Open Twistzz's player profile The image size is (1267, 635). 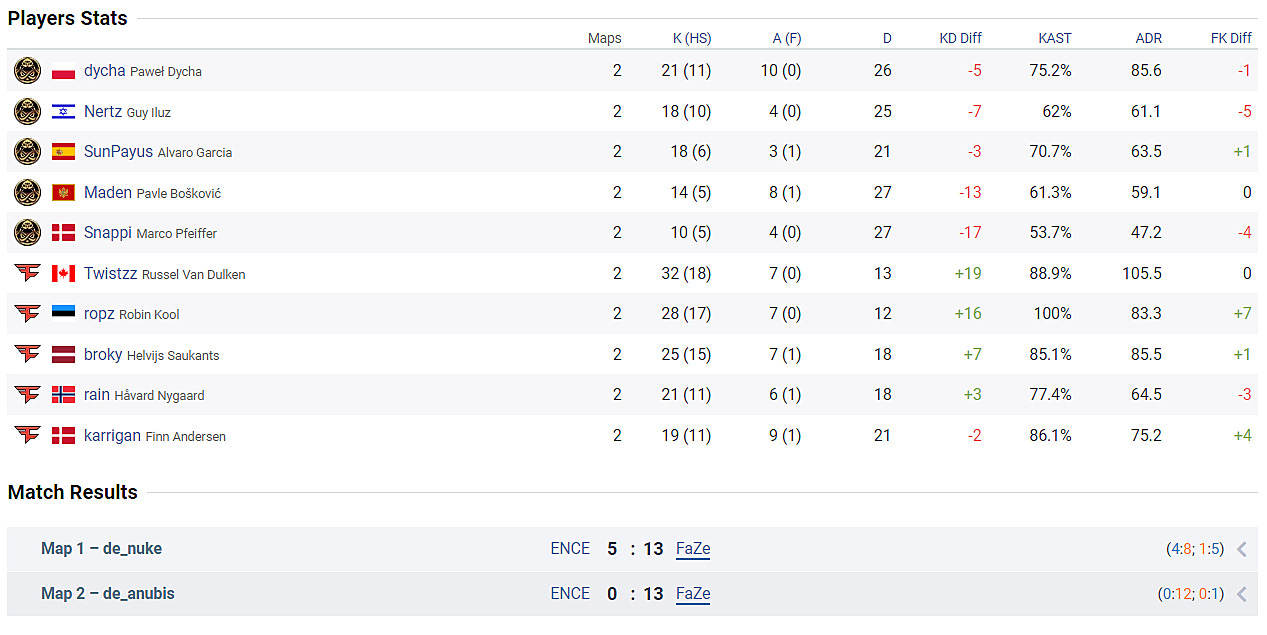110,273
